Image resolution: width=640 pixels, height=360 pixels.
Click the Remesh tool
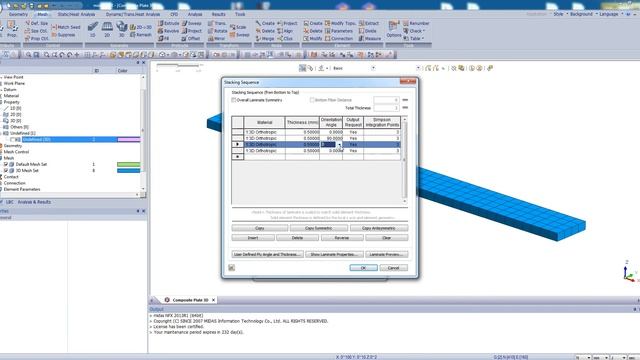point(141,35)
